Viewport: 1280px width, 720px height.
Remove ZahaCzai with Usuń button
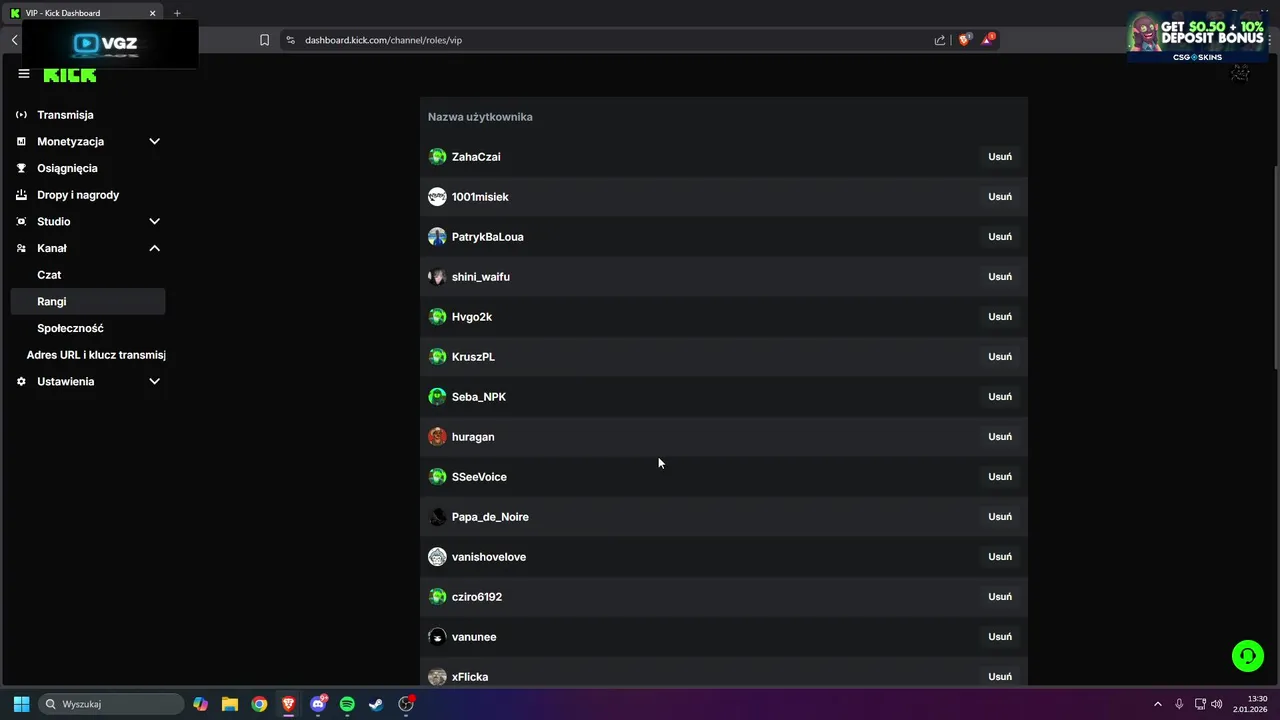(1000, 157)
